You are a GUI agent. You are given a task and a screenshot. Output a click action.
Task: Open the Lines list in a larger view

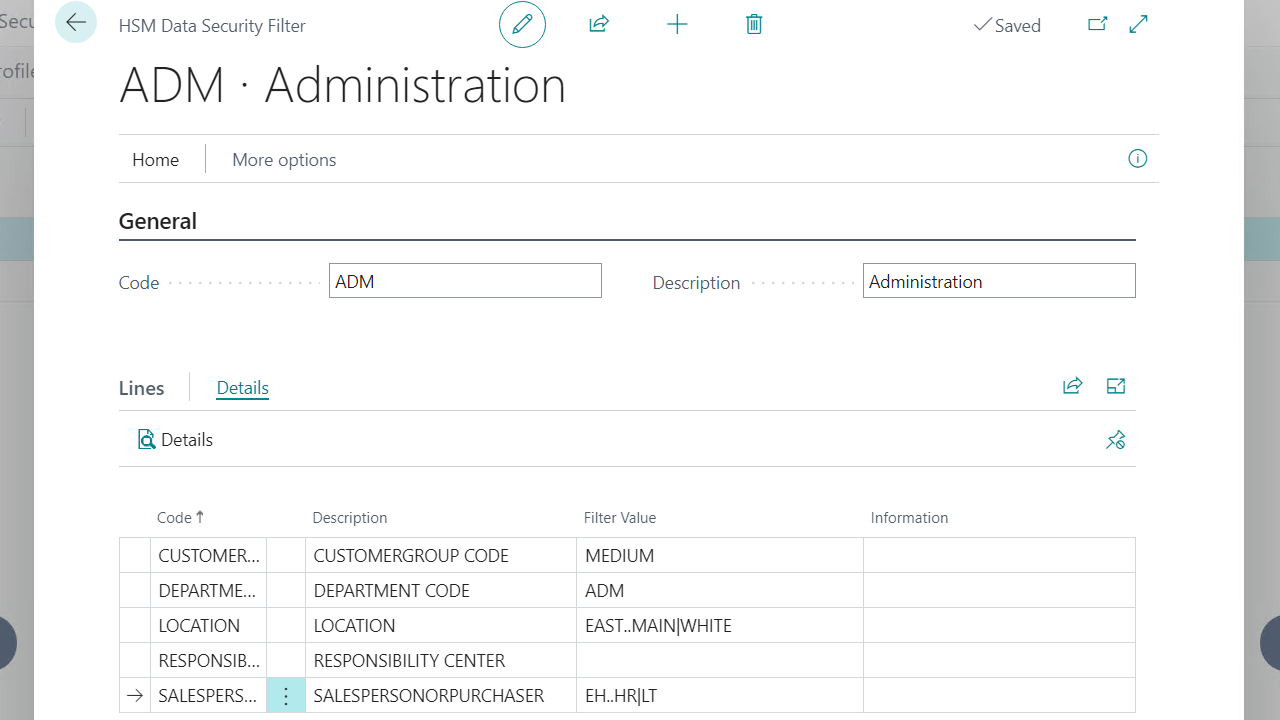point(1115,386)
